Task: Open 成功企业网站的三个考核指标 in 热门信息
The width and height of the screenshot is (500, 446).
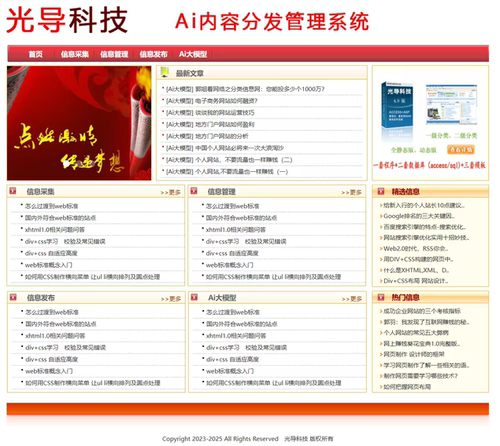Action: point(422,311)
